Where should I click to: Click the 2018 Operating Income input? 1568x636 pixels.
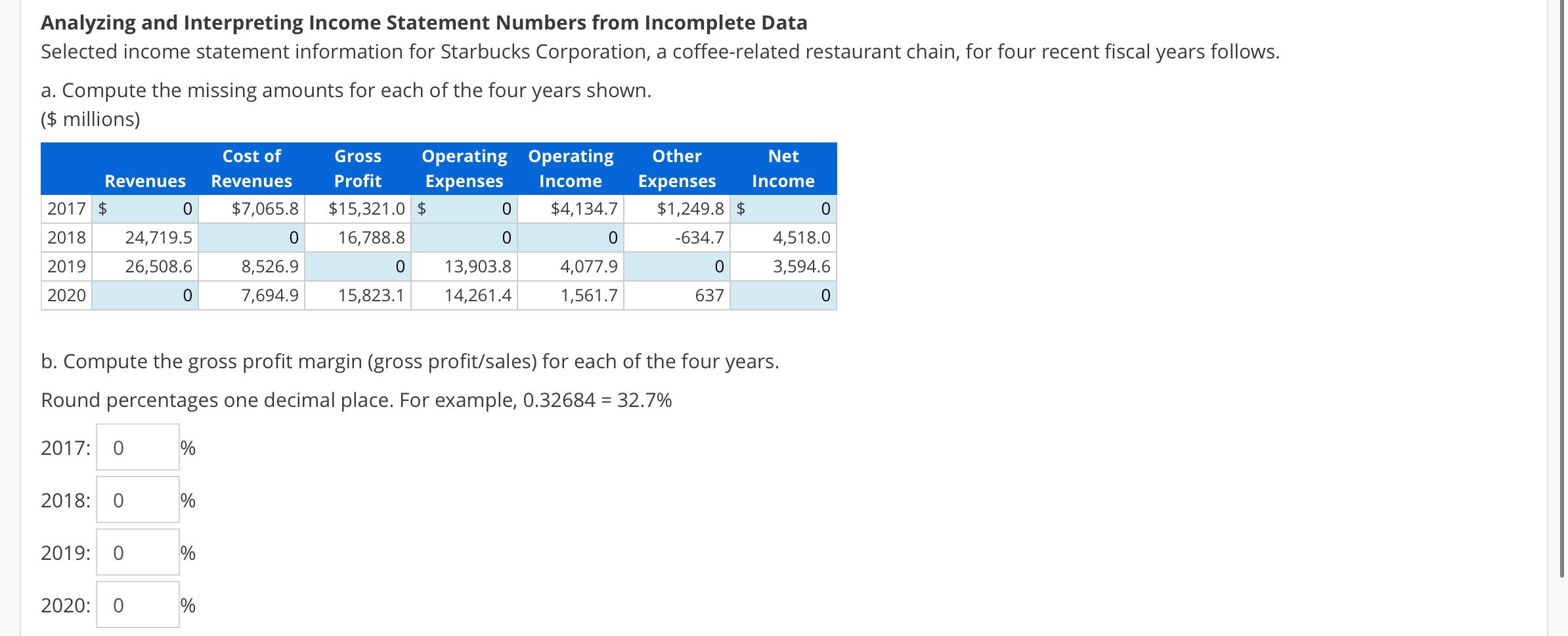point(571,238)
